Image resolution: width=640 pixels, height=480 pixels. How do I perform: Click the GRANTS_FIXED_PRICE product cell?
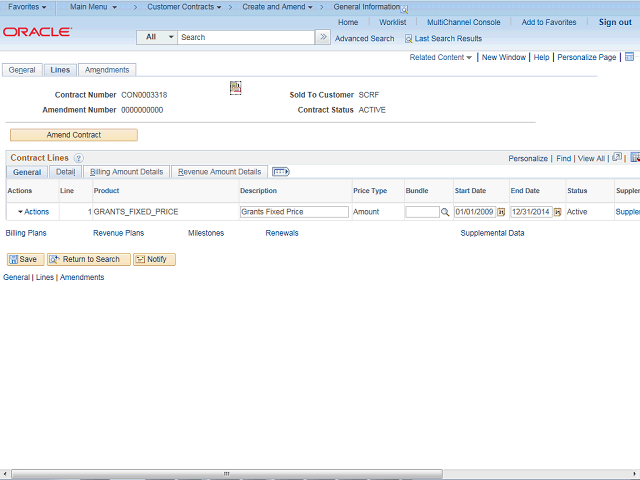tap(136, 212)
